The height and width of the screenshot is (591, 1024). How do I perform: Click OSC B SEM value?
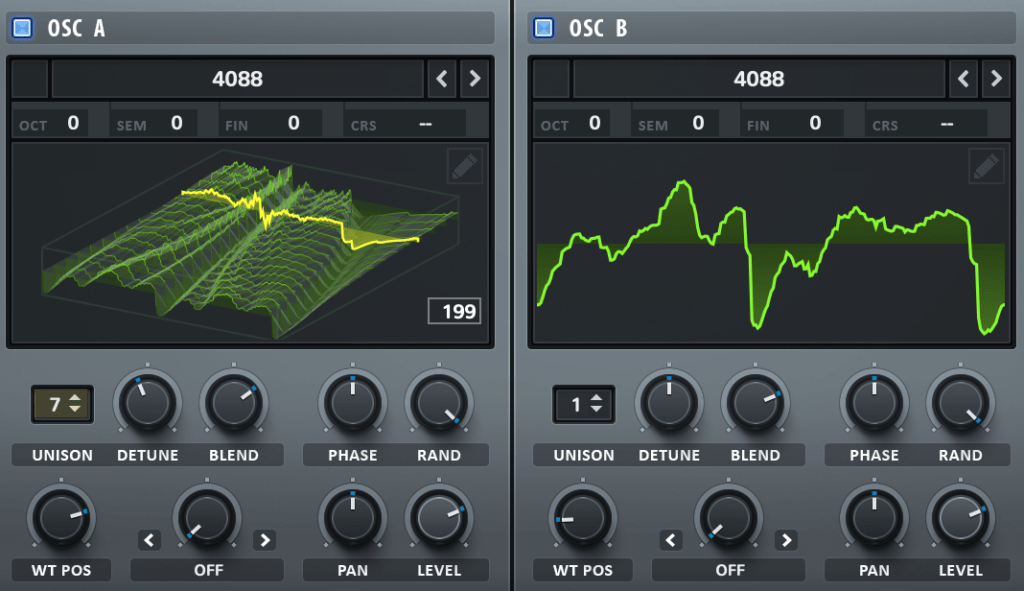click(x=698, y=123)
